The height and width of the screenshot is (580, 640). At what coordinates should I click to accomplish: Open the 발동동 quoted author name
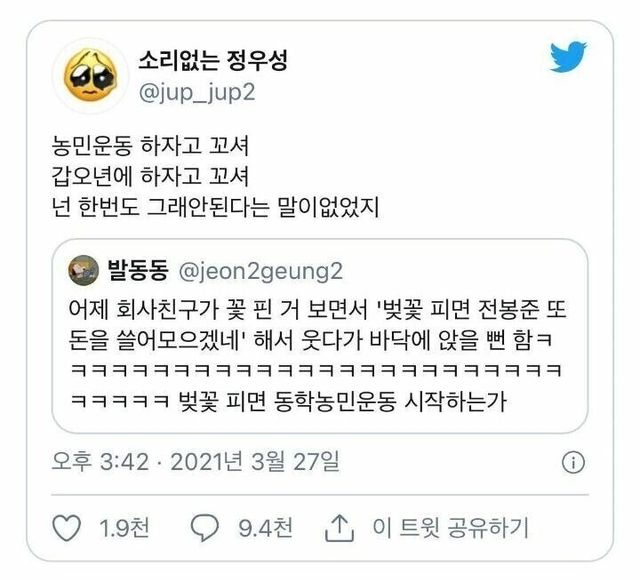138,270
